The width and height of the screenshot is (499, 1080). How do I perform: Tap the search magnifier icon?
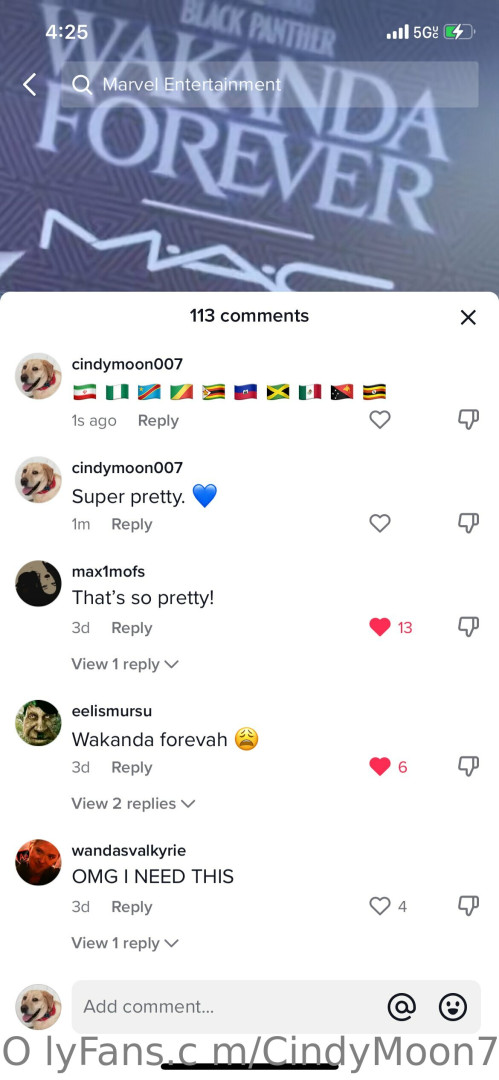click(82, 85)
